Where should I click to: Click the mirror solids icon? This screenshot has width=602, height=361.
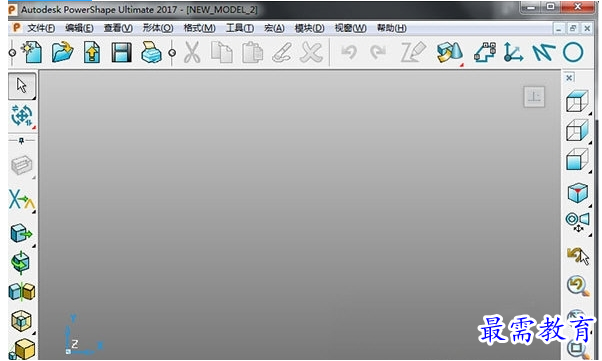22,292
